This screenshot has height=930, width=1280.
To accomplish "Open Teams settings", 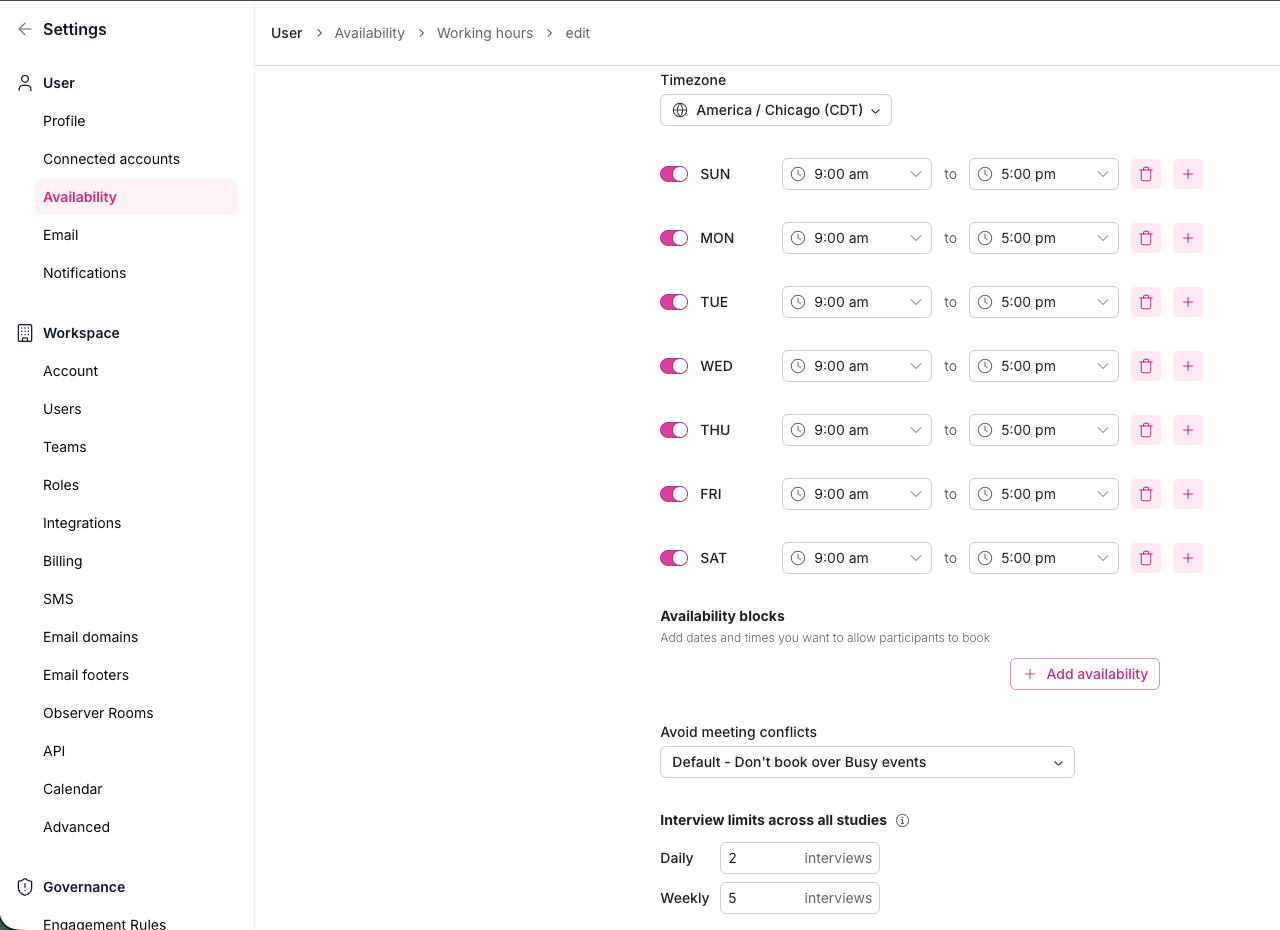I will click(64, 447).
